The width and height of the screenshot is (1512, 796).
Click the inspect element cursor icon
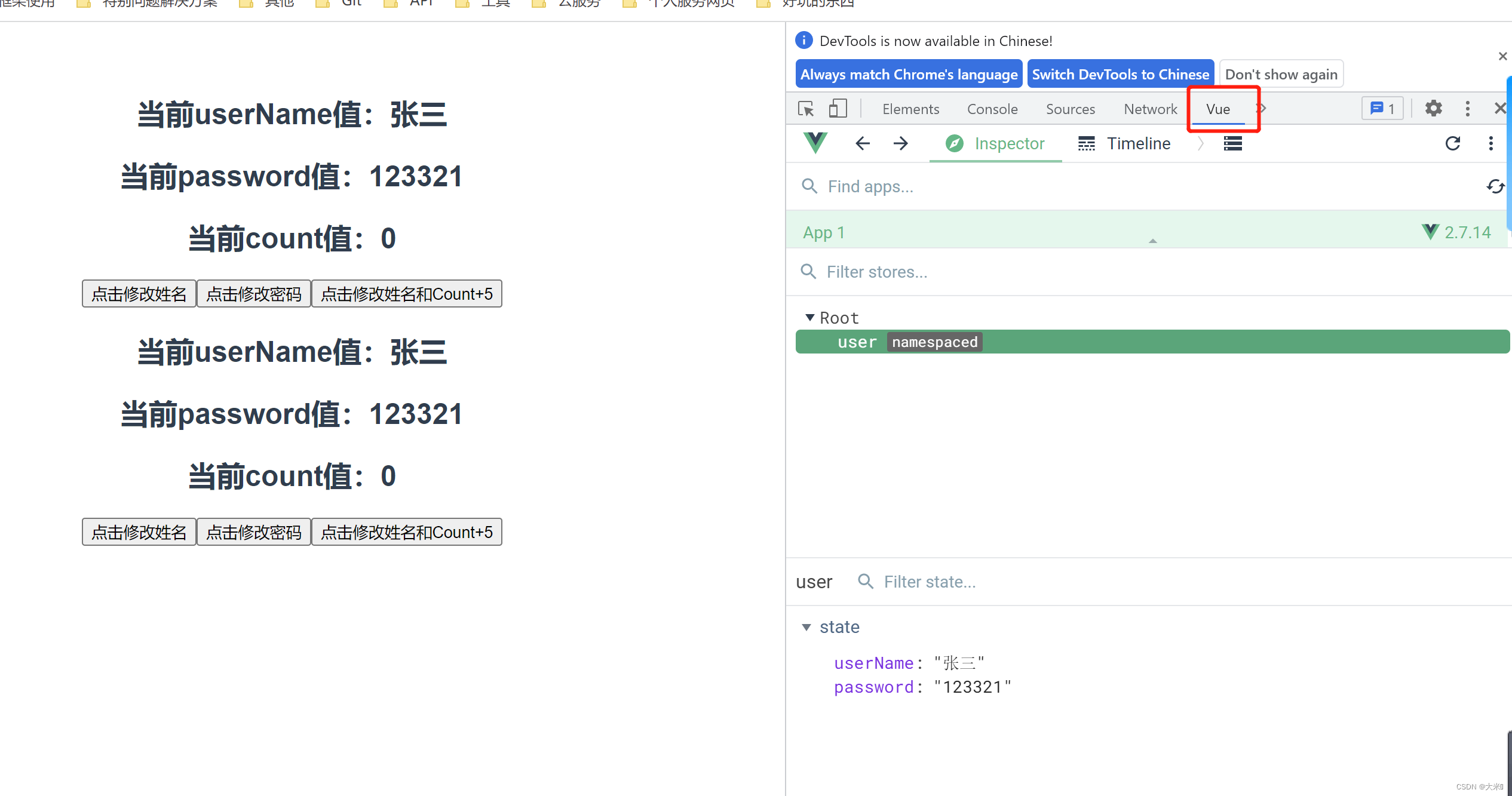(806, 109)
